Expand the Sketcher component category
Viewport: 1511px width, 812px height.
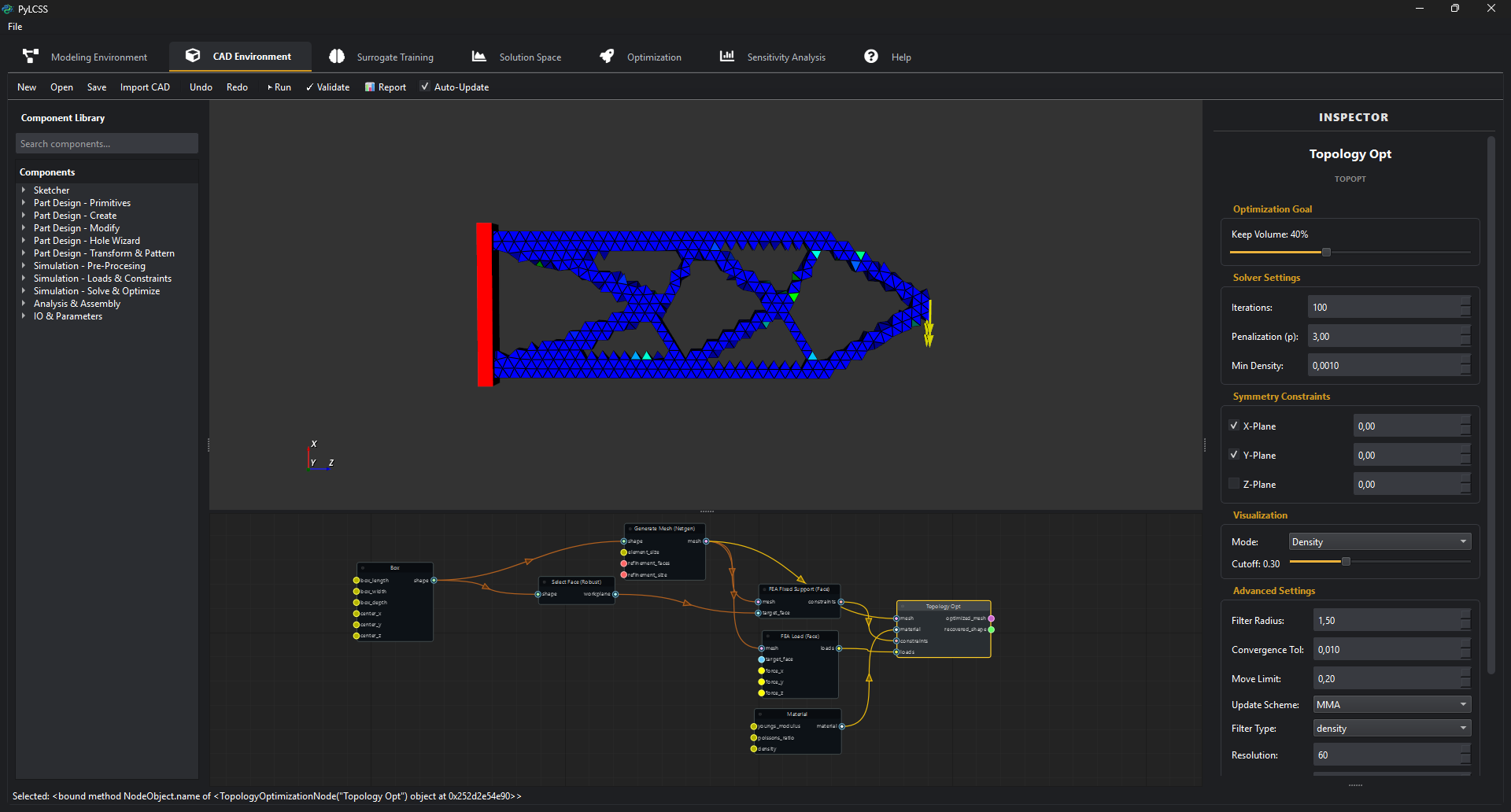[x=24, y=190]
